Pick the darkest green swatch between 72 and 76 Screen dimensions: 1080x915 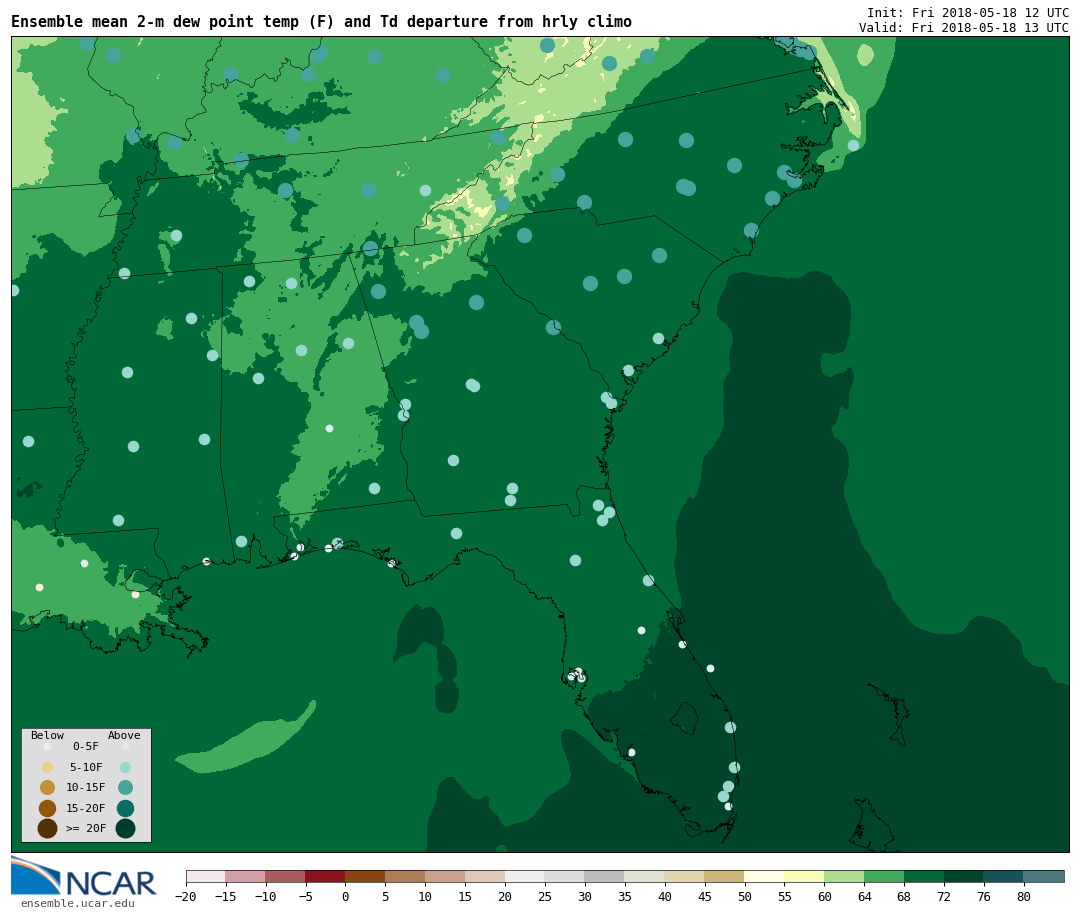tap(964, 876)
